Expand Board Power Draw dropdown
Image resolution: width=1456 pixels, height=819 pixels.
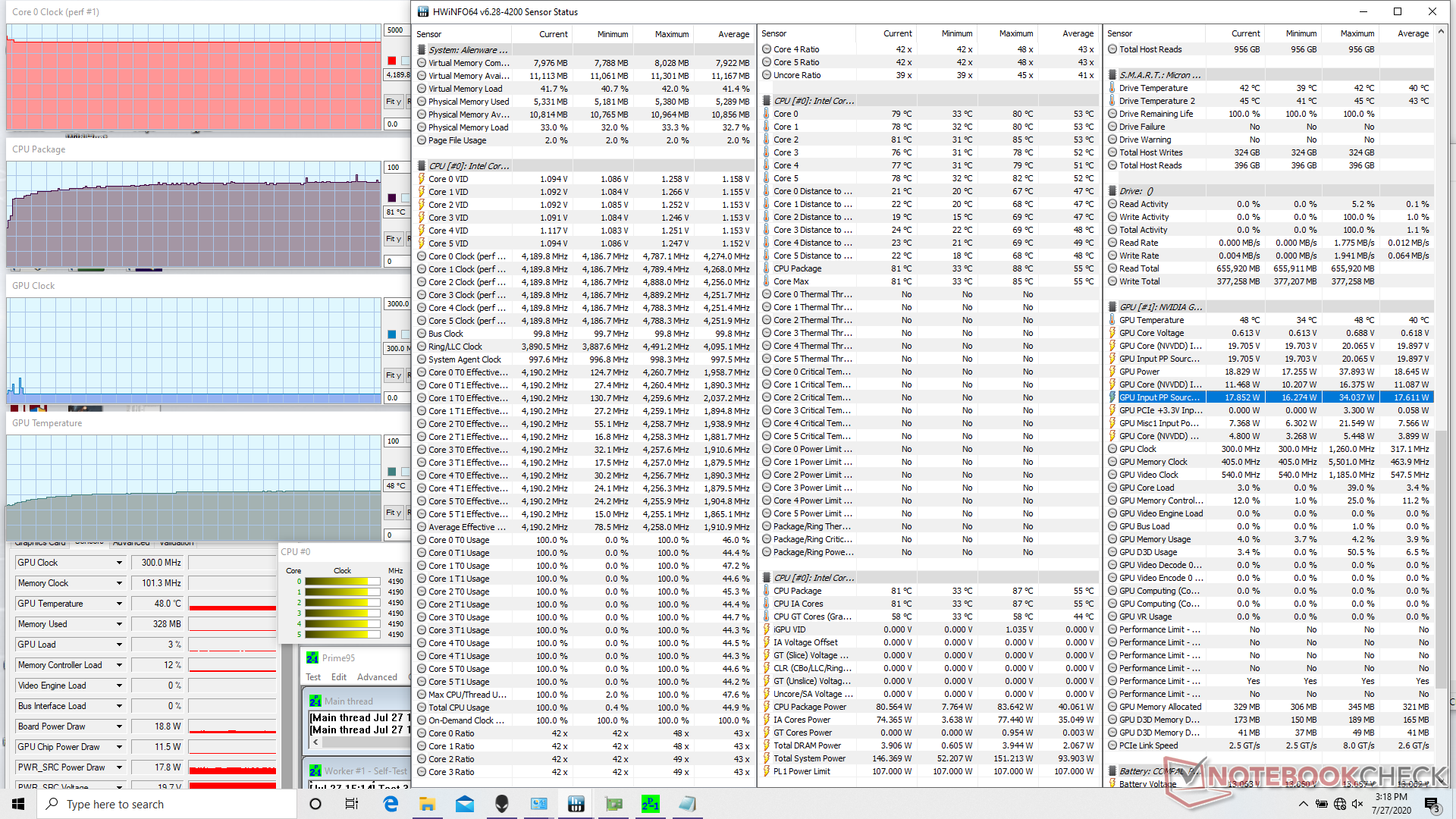119,726
